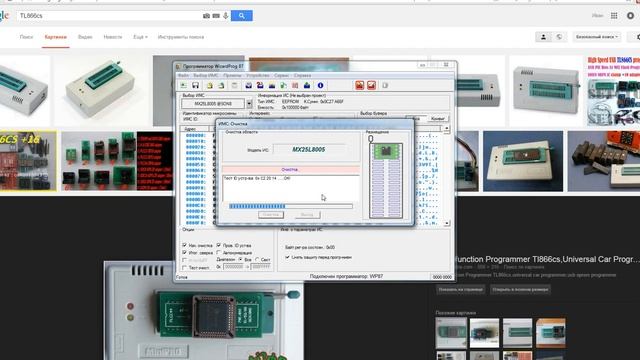Expand the 'Ещё' menu in Google
Screen dimensions: 640x360
(x=140, y=37)
